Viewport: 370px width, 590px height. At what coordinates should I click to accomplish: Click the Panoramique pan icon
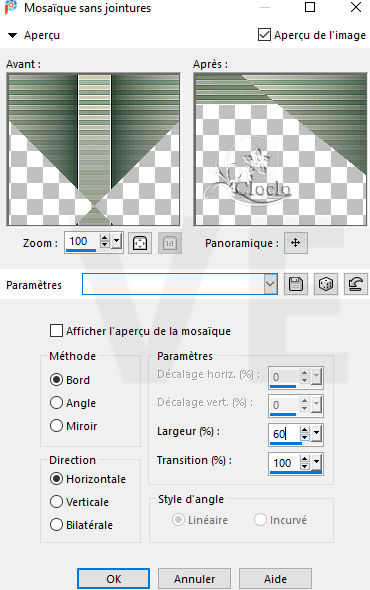tap(295, 243)
